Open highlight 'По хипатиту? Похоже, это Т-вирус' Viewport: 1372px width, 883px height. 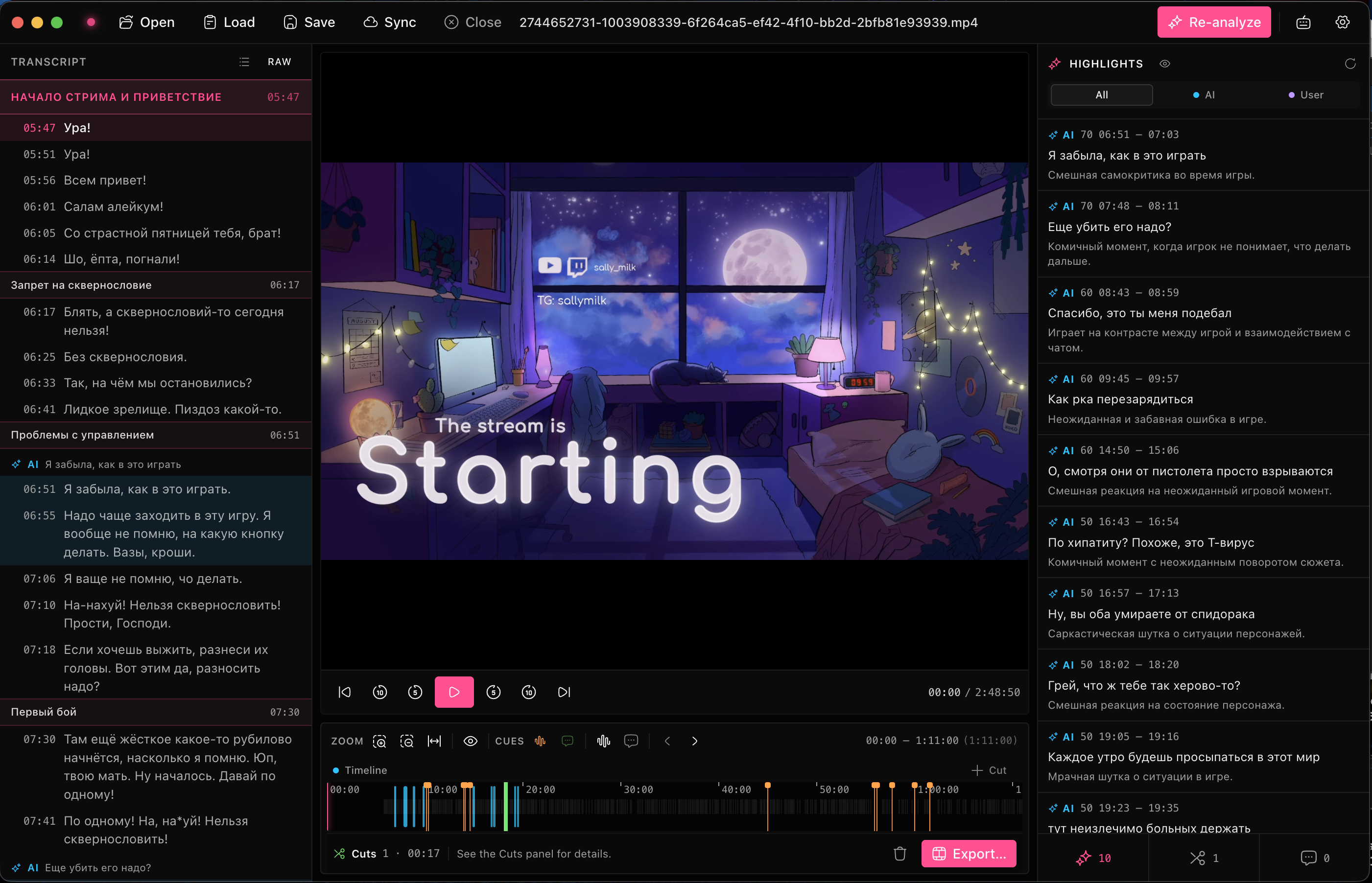click(1204, 542)
